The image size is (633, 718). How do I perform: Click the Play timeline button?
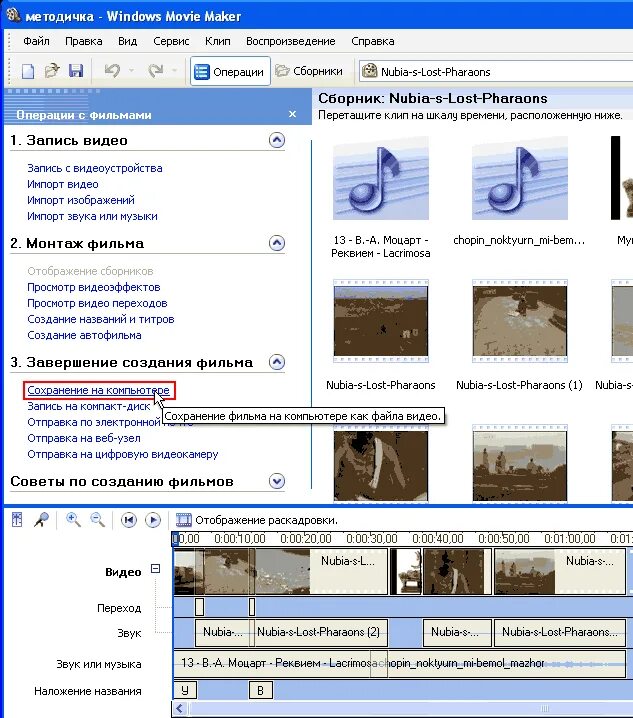[153, 520]
